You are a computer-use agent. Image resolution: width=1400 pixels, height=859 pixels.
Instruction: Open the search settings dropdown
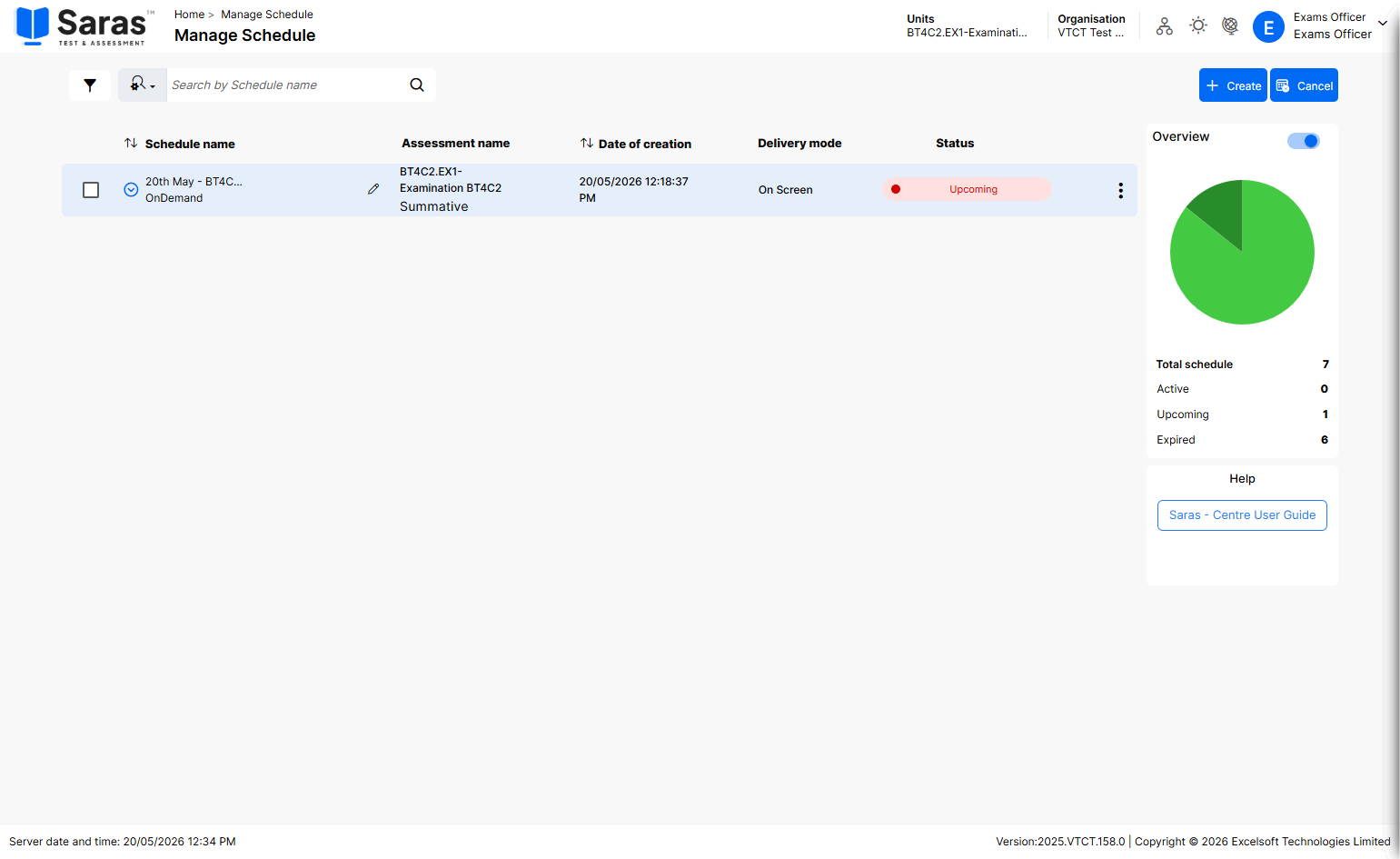(x=143, y=85)
